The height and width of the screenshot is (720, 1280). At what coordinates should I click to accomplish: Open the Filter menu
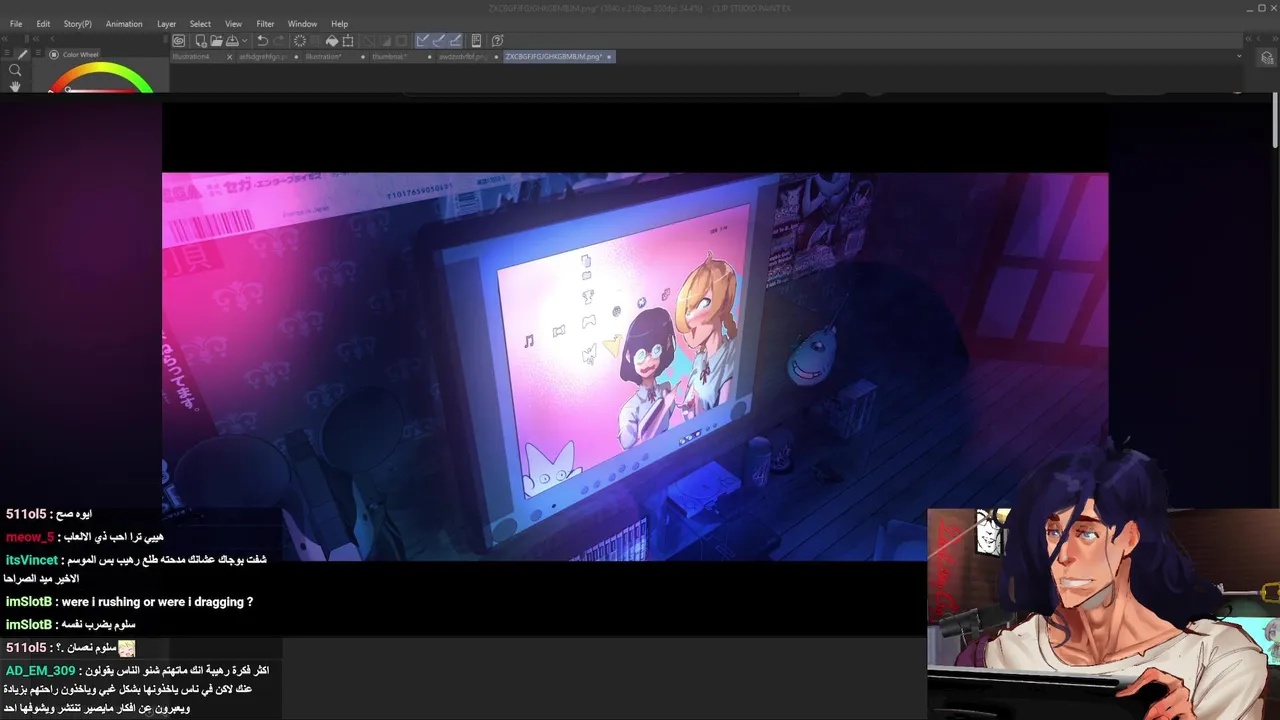tap(265, 24)
